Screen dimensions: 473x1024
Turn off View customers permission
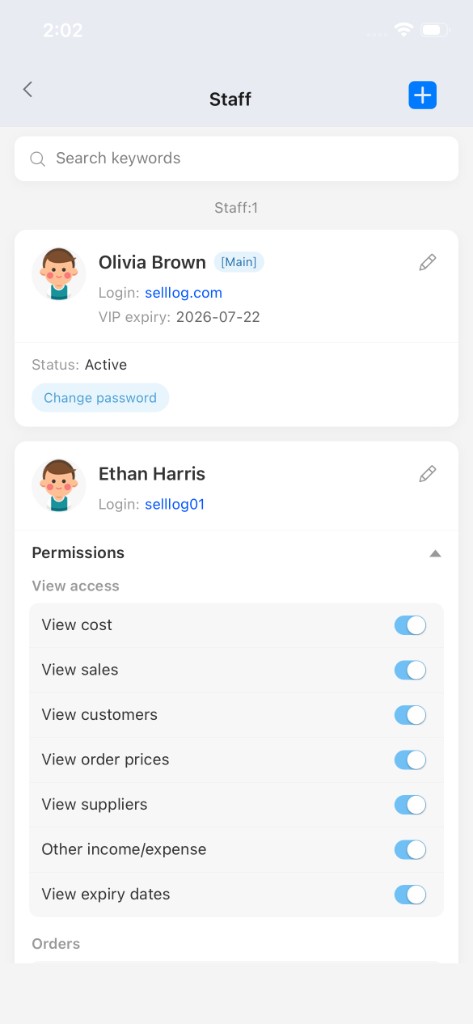coord(410,715)
